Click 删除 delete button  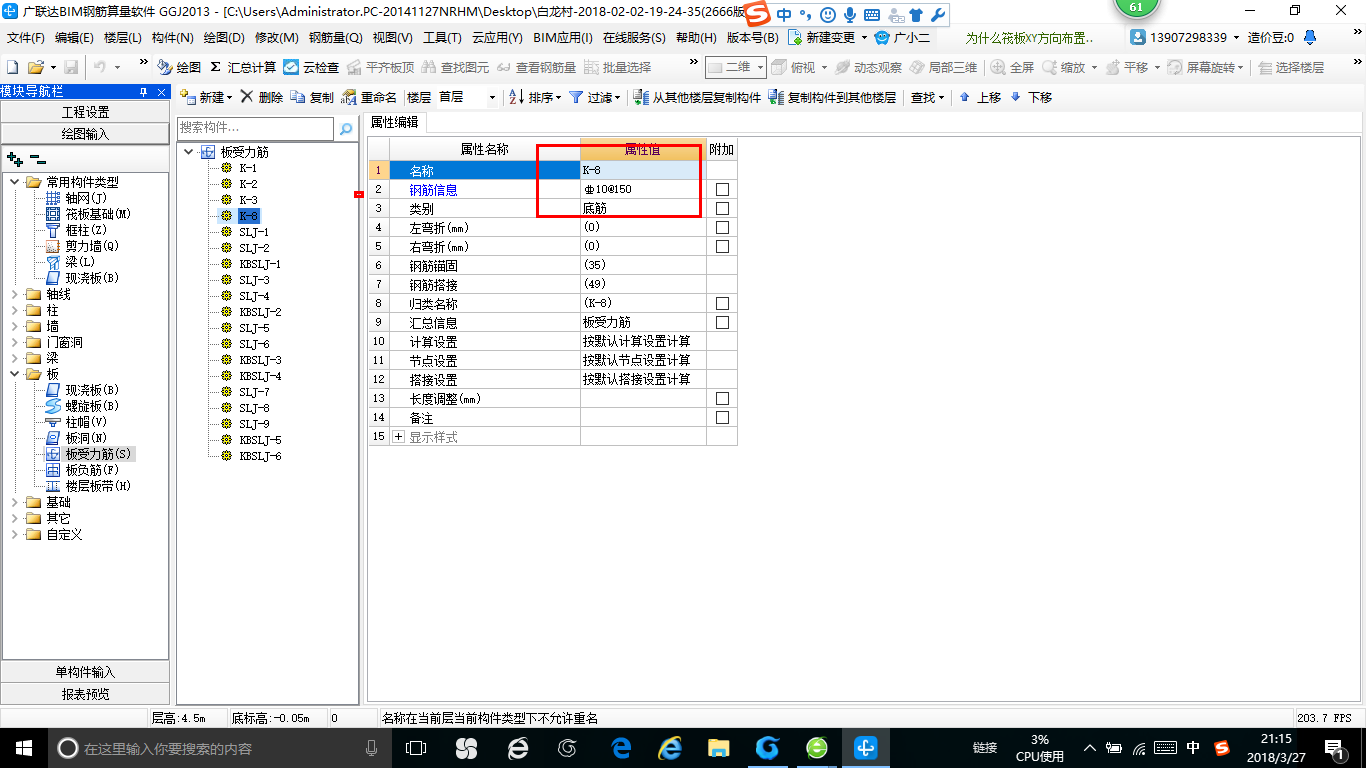coord(261,97)
